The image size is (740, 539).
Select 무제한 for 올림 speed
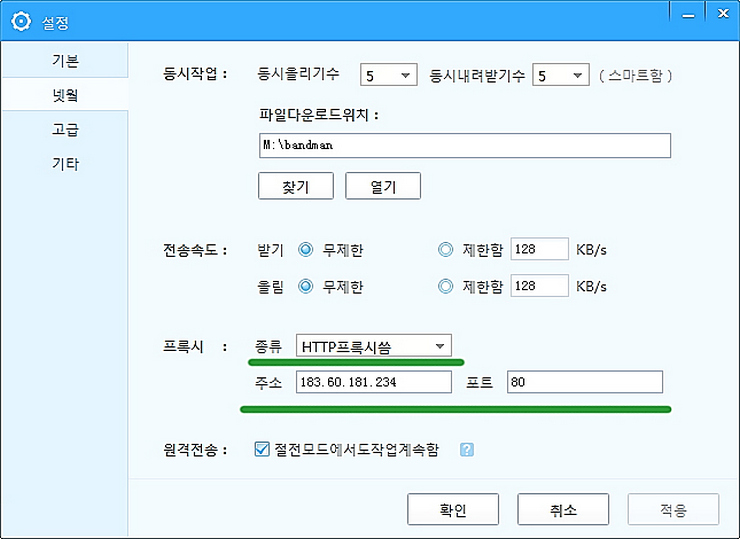tap(305, 286)
